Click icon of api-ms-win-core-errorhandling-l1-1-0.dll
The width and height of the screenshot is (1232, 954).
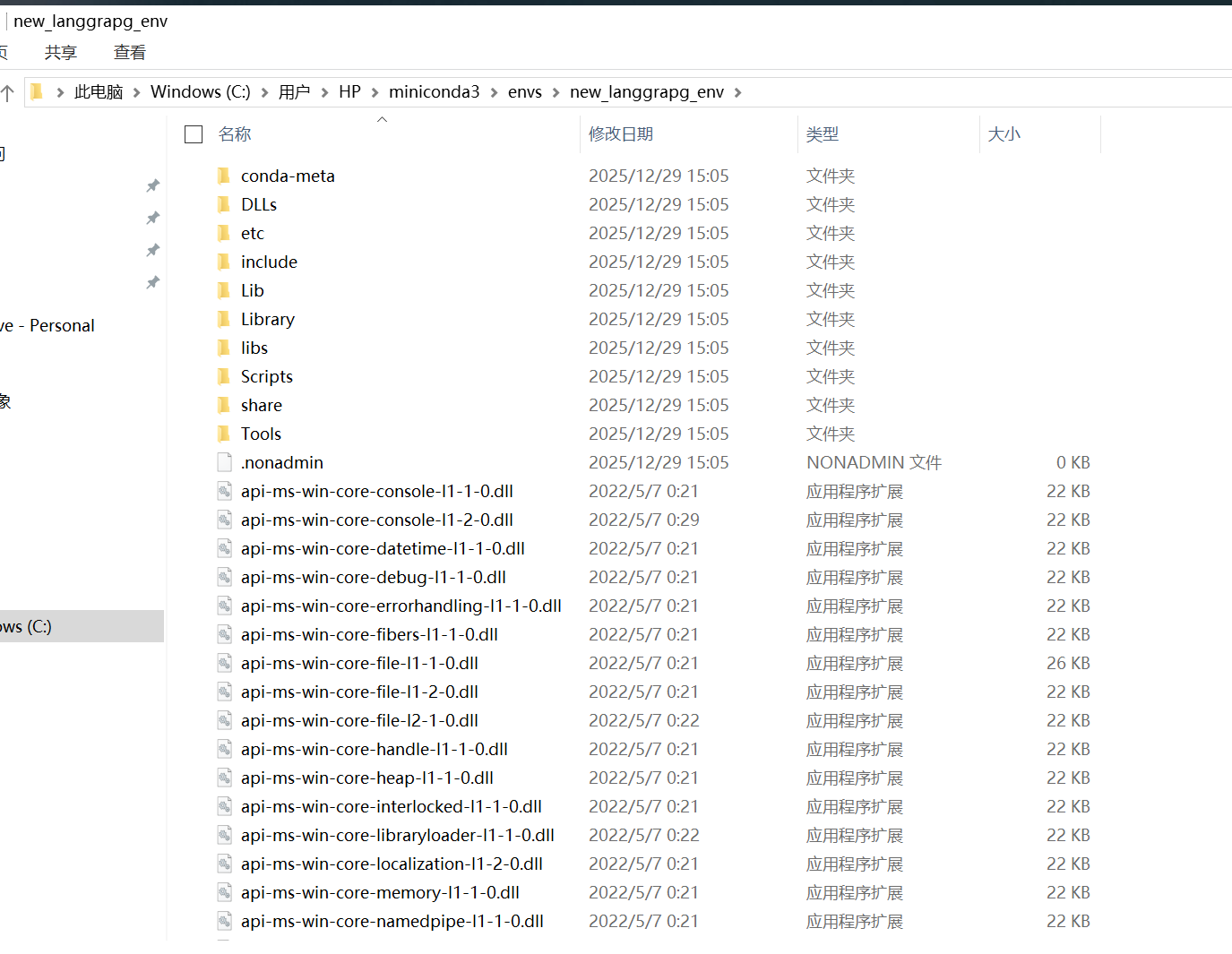tap(224, 606)
